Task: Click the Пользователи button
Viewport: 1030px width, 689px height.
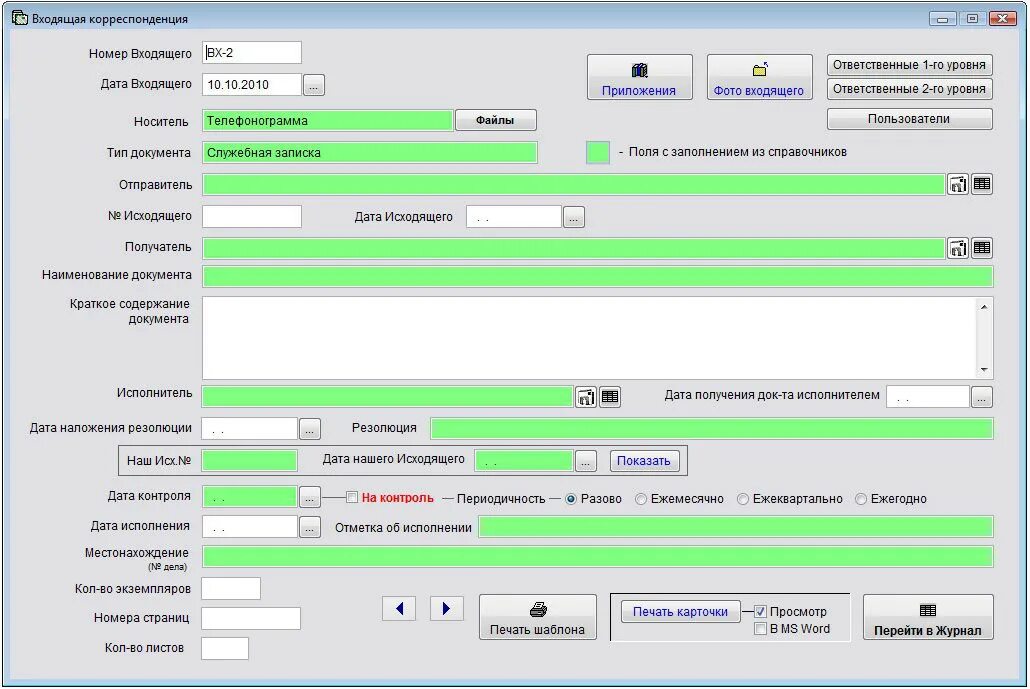Action: coord(909,119)
